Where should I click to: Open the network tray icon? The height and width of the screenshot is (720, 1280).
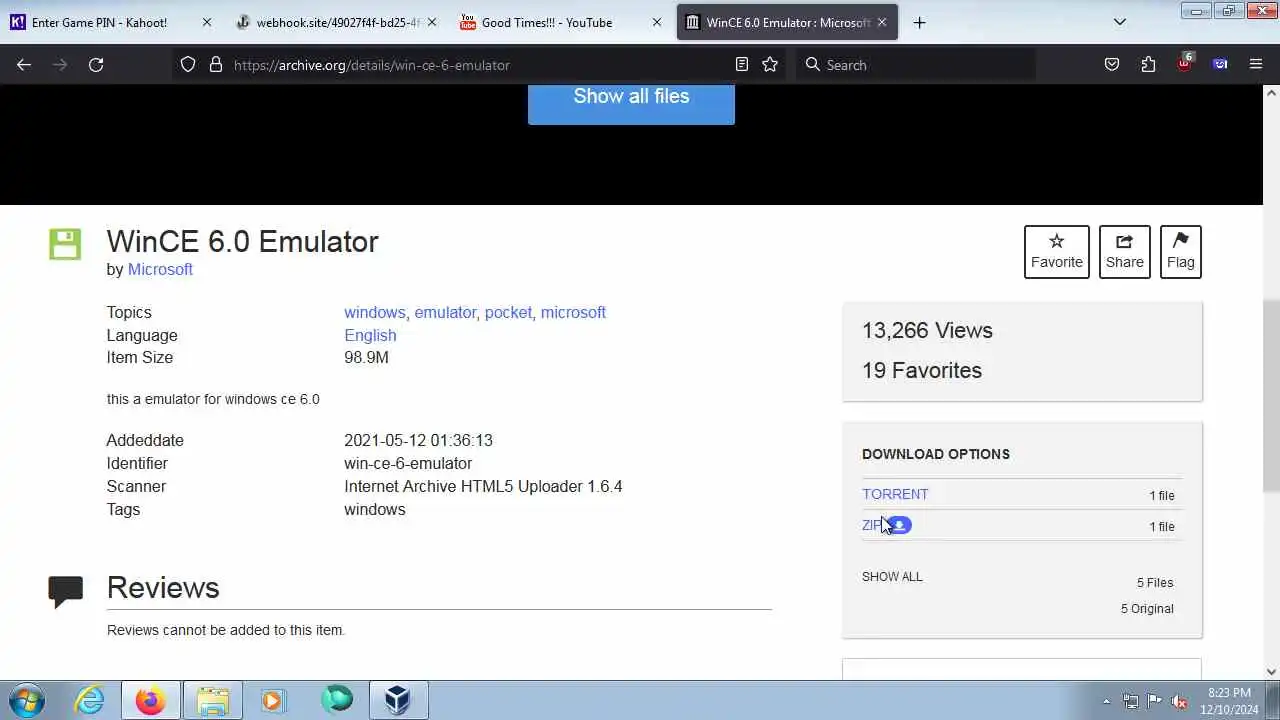(1130, 701)
